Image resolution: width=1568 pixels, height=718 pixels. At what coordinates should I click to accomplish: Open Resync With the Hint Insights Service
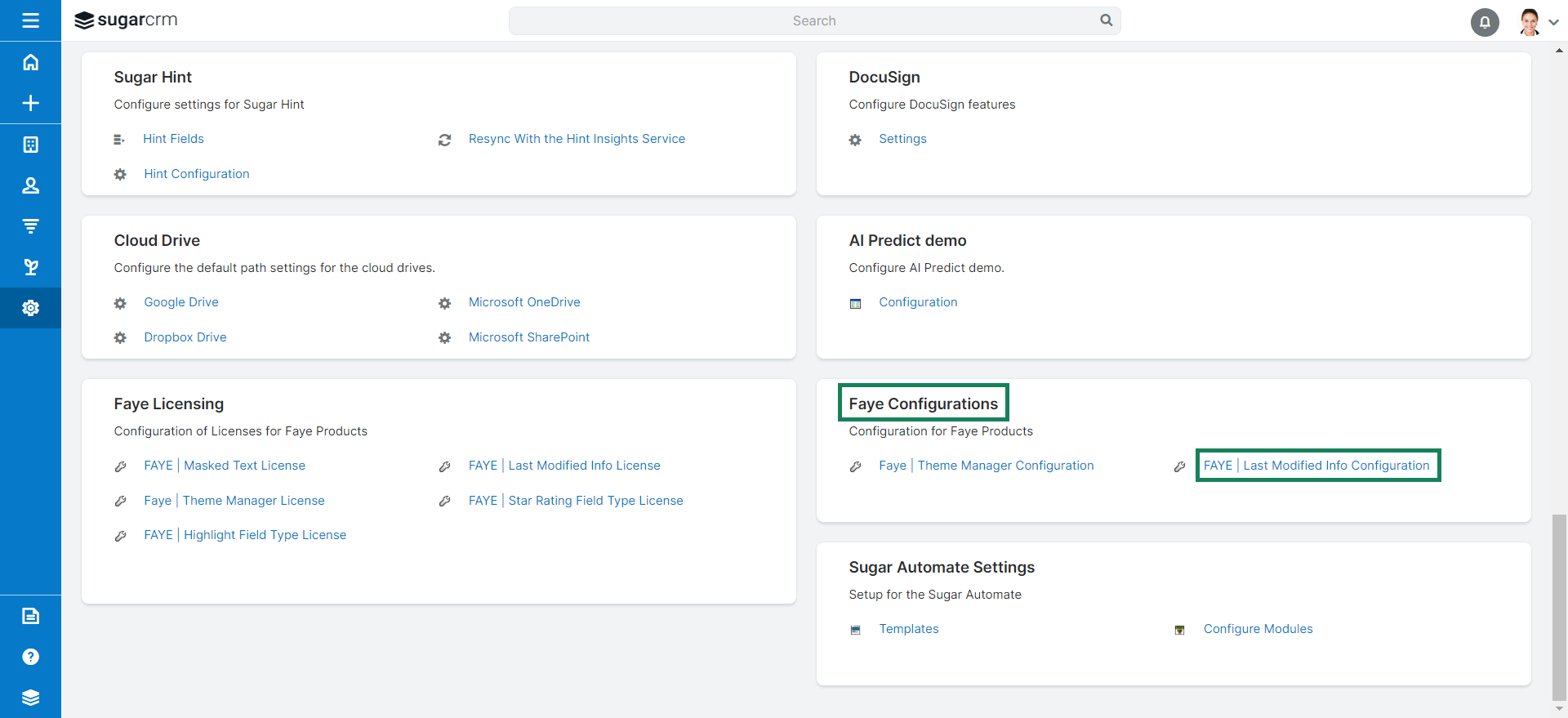577,139
